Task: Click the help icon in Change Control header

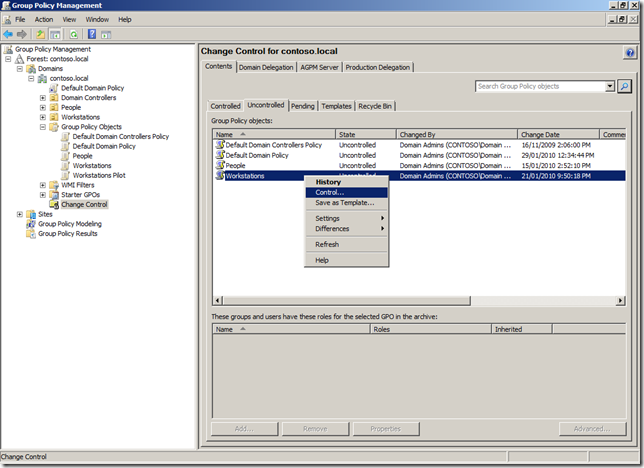Action: tap(629, 50)
